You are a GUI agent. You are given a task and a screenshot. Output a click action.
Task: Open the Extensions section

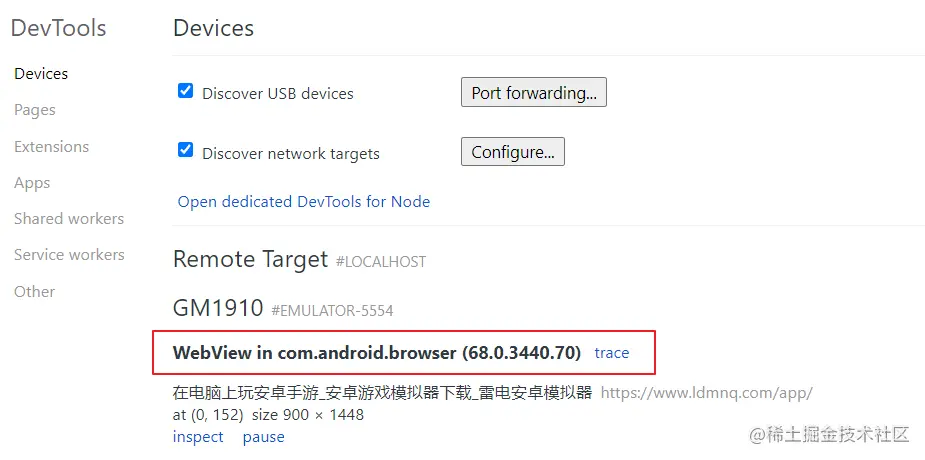51,146
